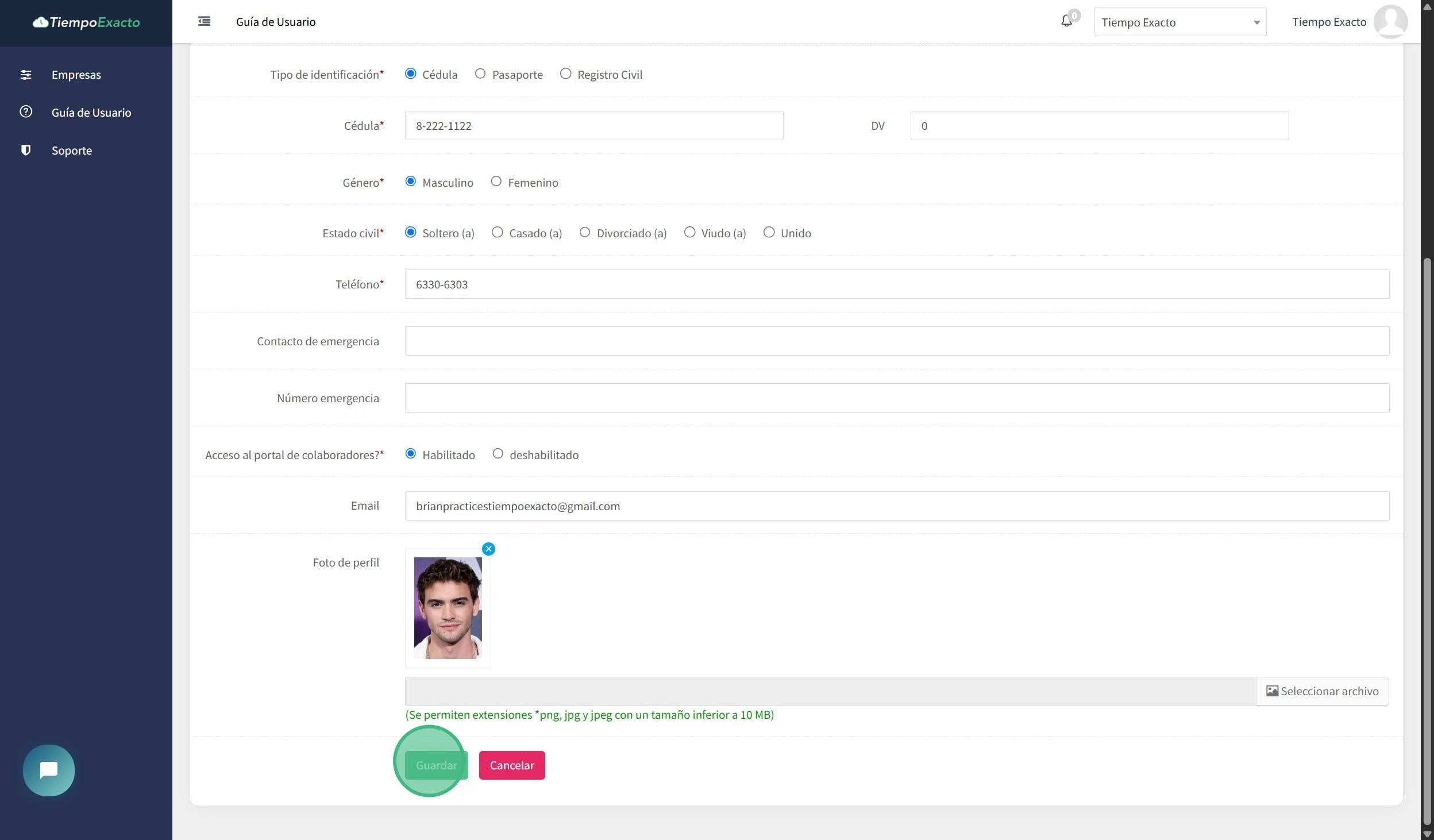Choose Femenino gender option
This screenshot has height=840, width=1434.
pyautogui.click(x=496, y=182)
